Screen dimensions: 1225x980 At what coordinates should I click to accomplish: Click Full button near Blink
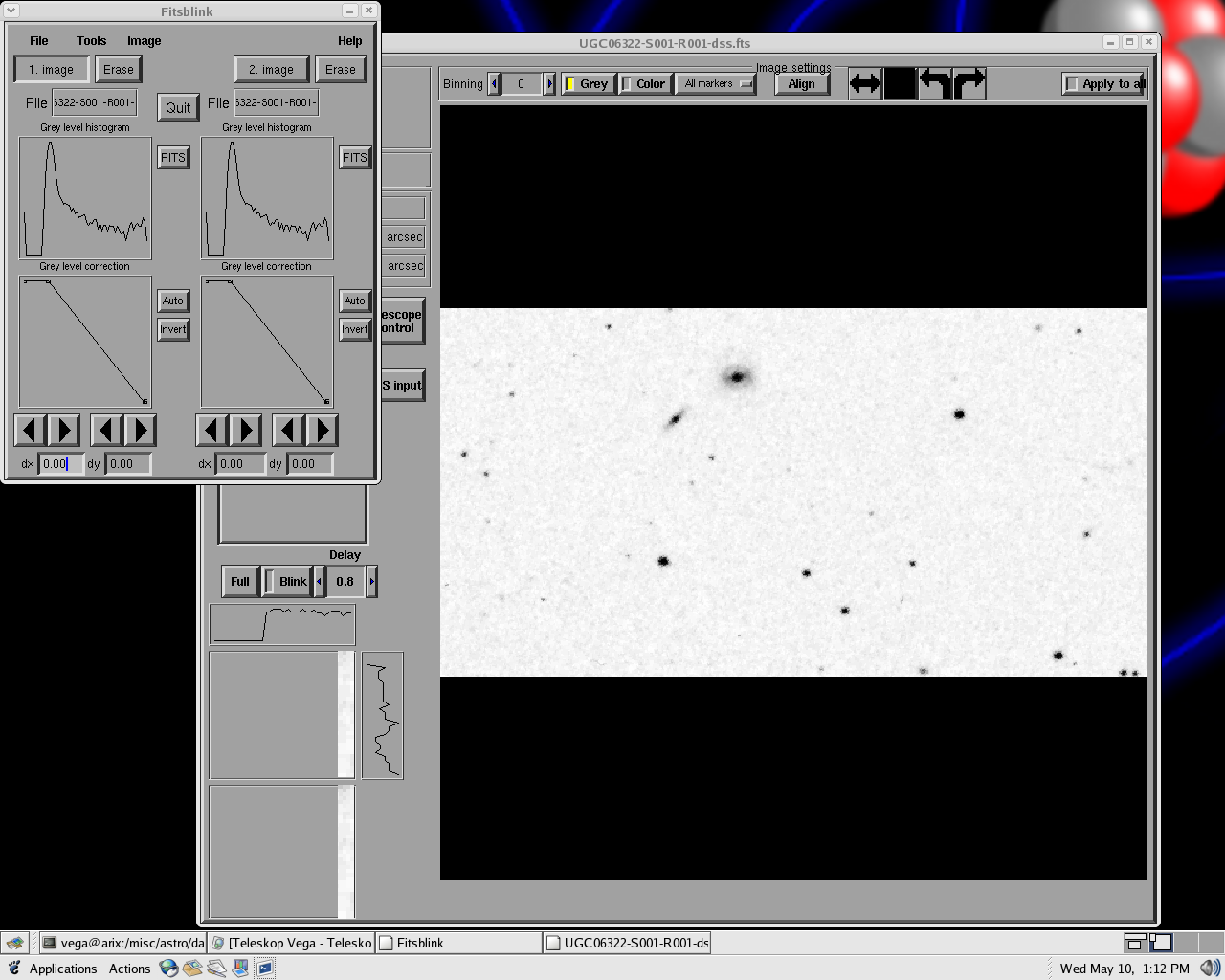[x=240, y=581]
